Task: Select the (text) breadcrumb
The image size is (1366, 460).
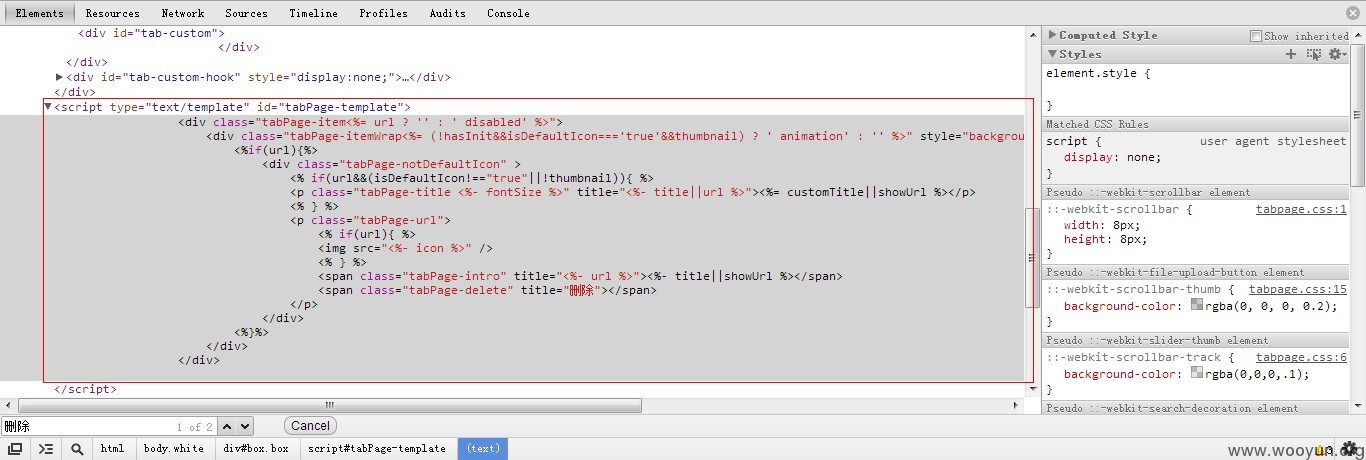Action: 483,449
